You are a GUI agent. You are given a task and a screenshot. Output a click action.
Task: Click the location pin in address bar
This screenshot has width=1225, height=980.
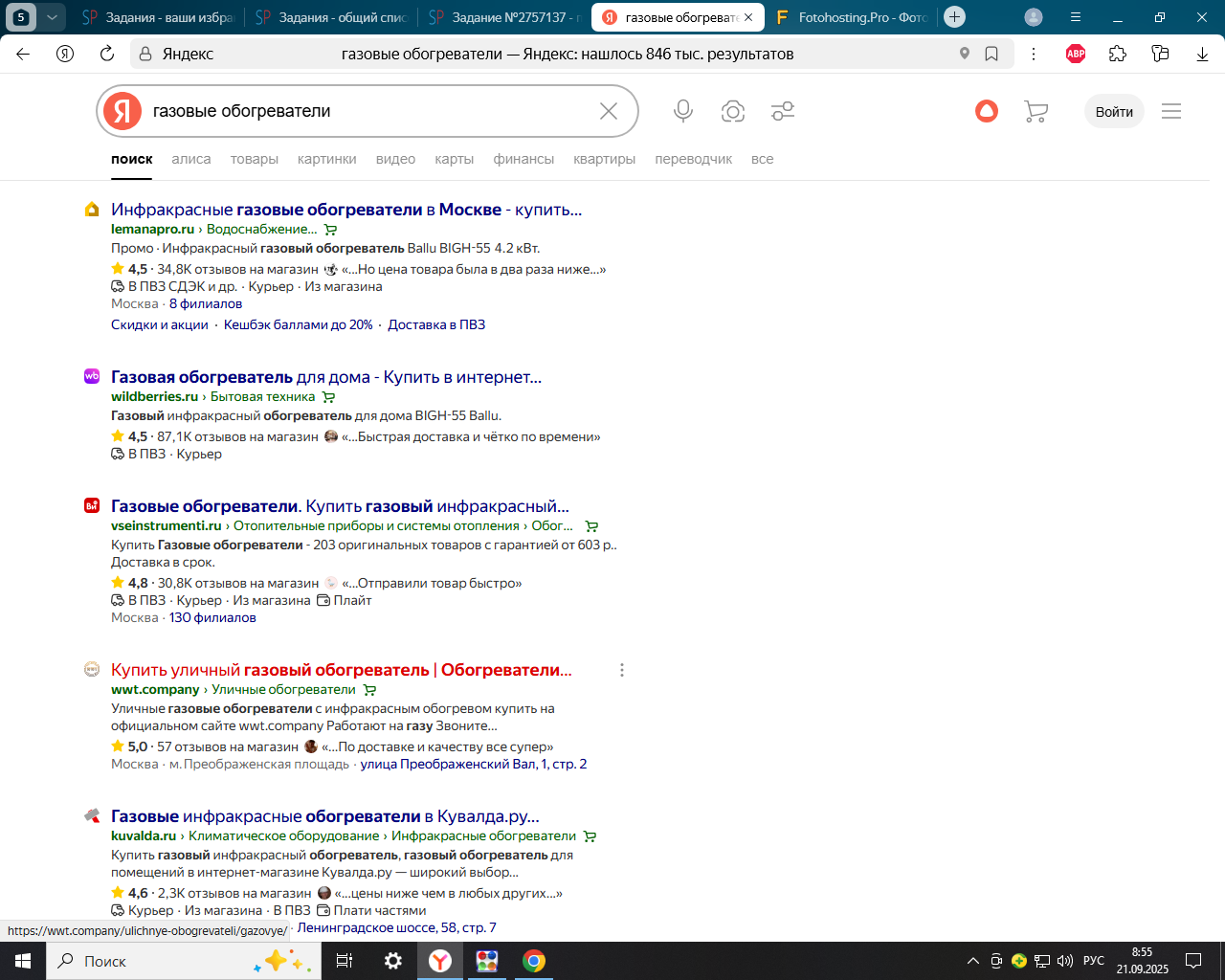[965, 54]
